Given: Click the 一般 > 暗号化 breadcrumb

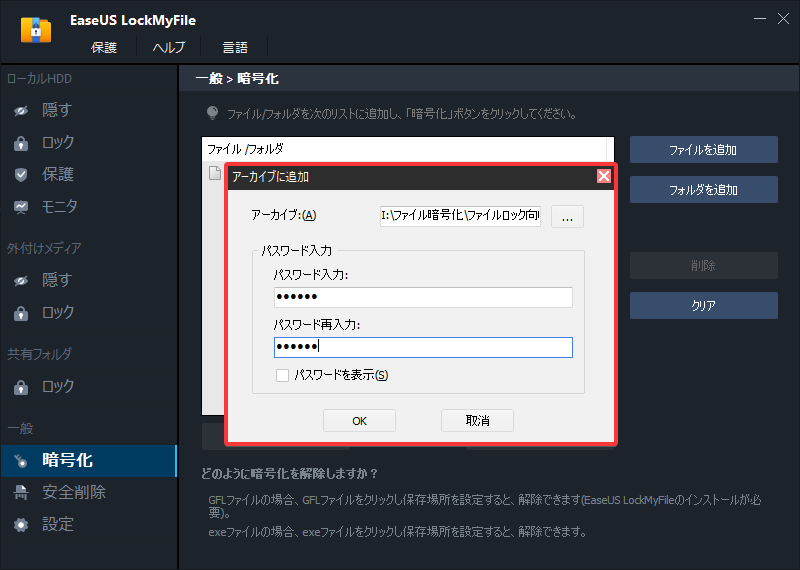Looking at the screenshot, I should pyautogui.click(x=237, y=79).
